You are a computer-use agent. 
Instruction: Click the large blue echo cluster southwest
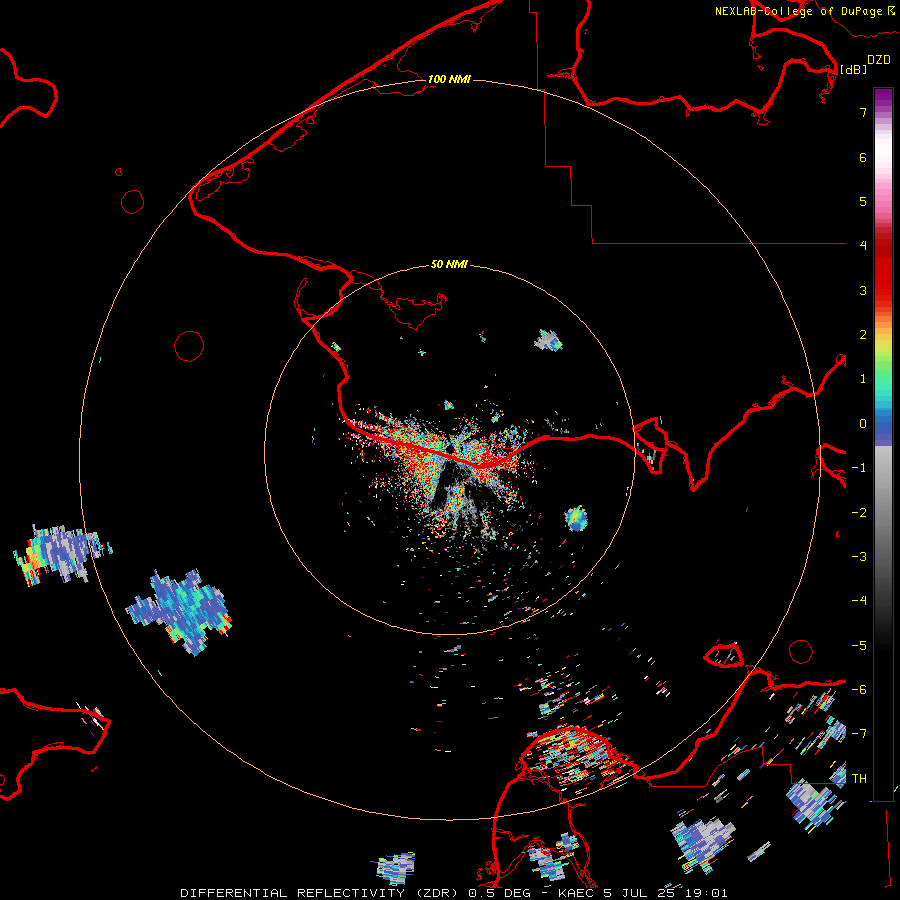click(180, 611)
